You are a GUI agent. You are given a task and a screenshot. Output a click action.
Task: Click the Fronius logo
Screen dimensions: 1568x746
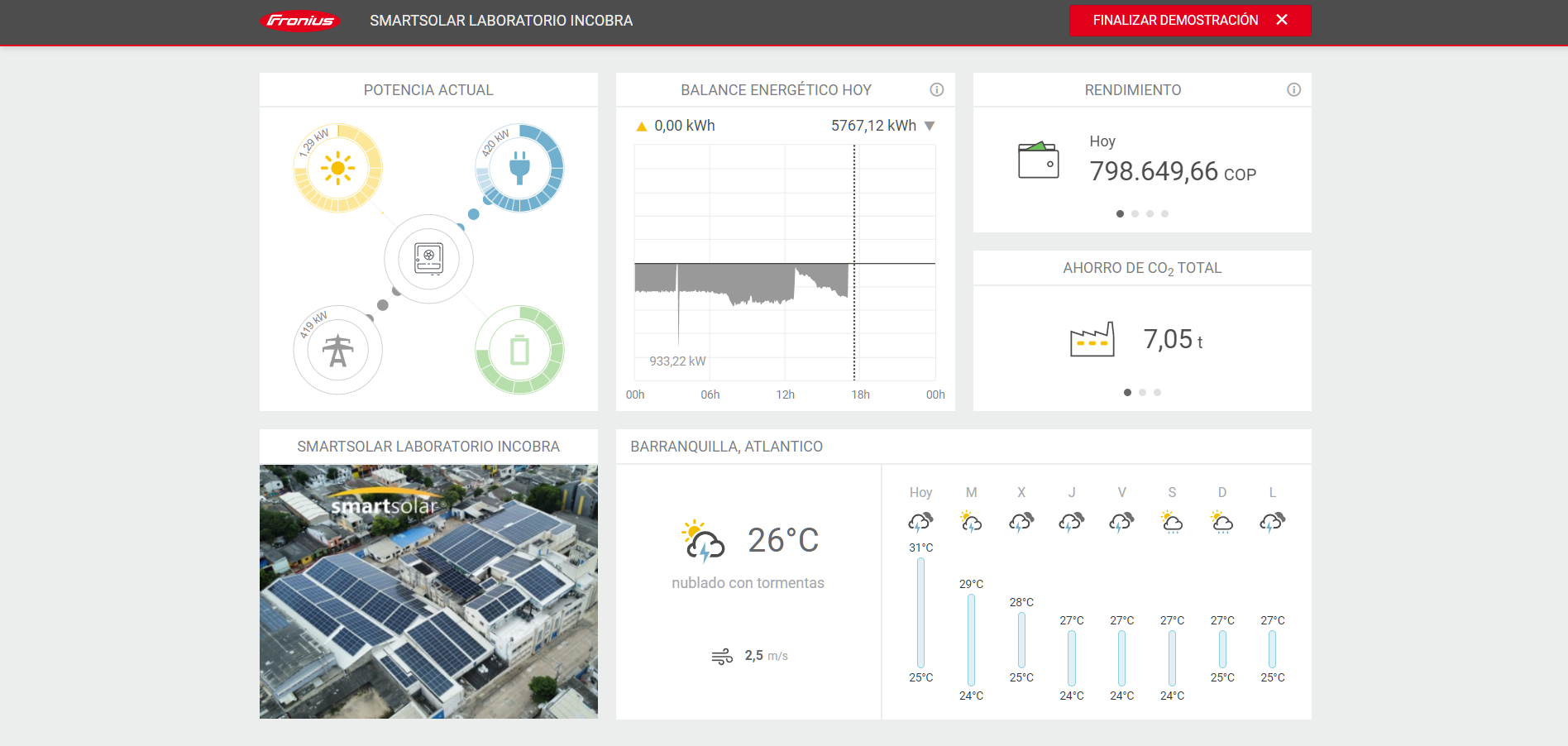(300, 21)
